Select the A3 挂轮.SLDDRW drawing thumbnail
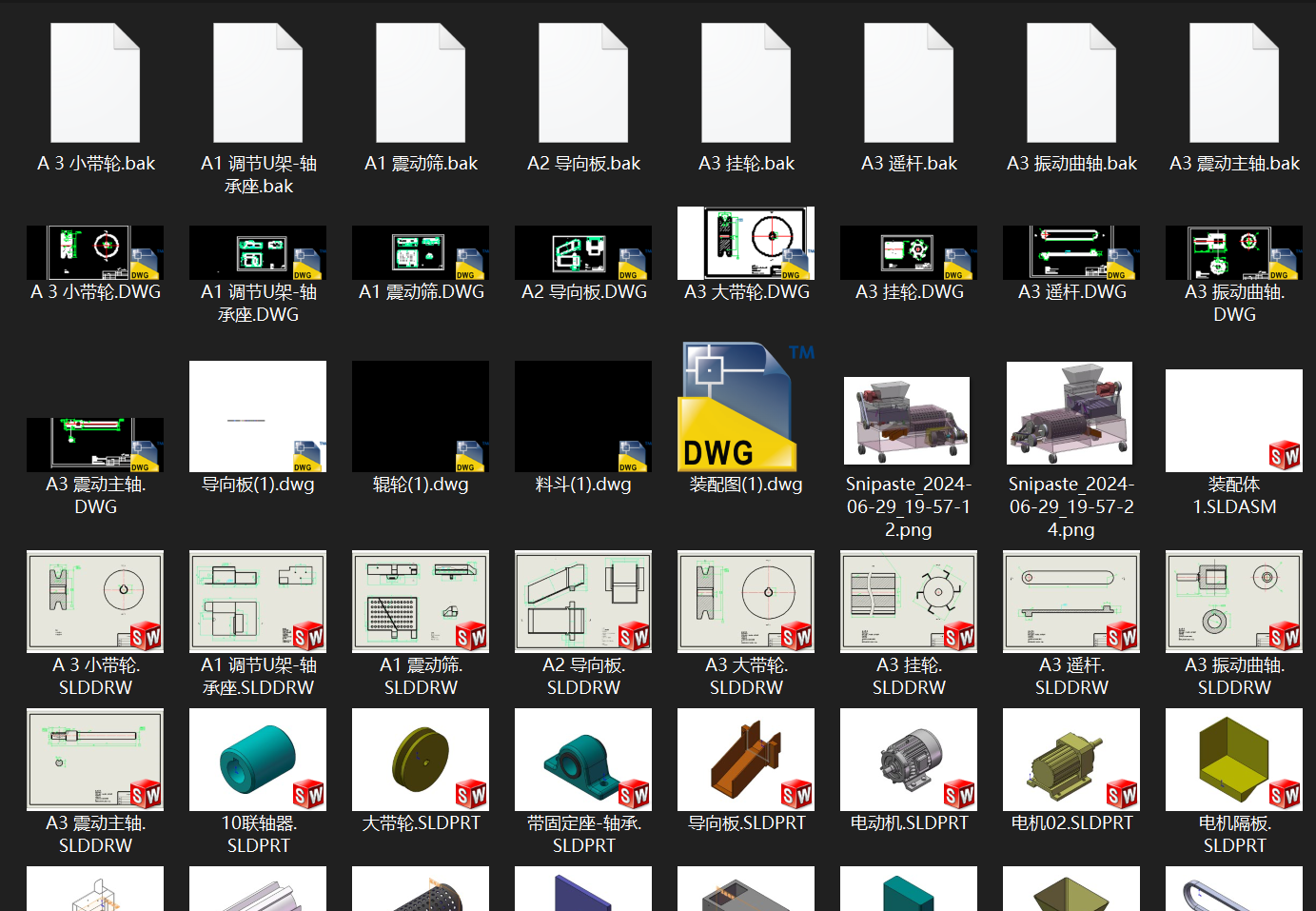The height and width of the screenshot is (911, 1316). (909, 602)
